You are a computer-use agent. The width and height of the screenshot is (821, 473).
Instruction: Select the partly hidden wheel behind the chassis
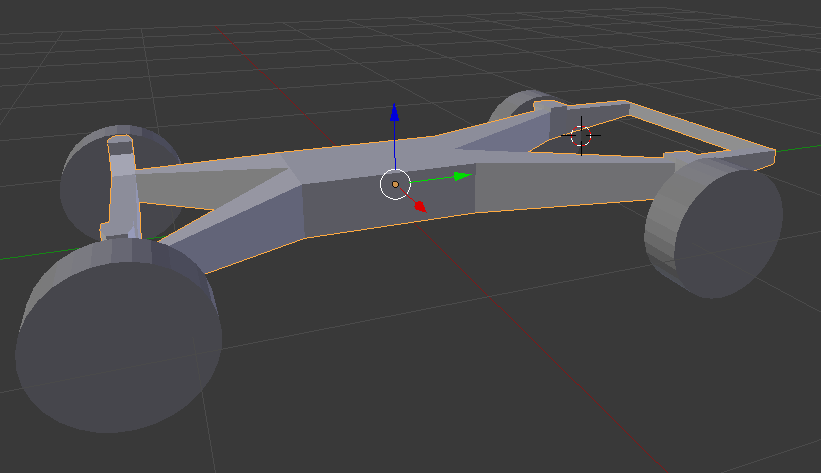tap(516, 105)
